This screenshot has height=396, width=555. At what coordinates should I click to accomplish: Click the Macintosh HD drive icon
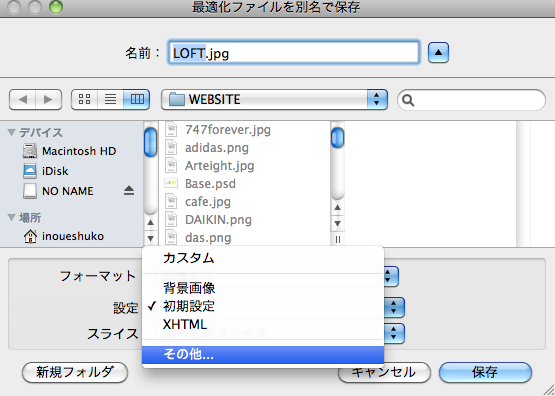click(x=30, y=151)
